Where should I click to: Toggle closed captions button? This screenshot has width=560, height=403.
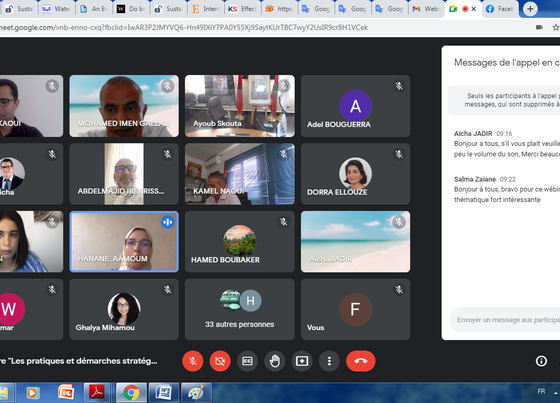[247, 361]
